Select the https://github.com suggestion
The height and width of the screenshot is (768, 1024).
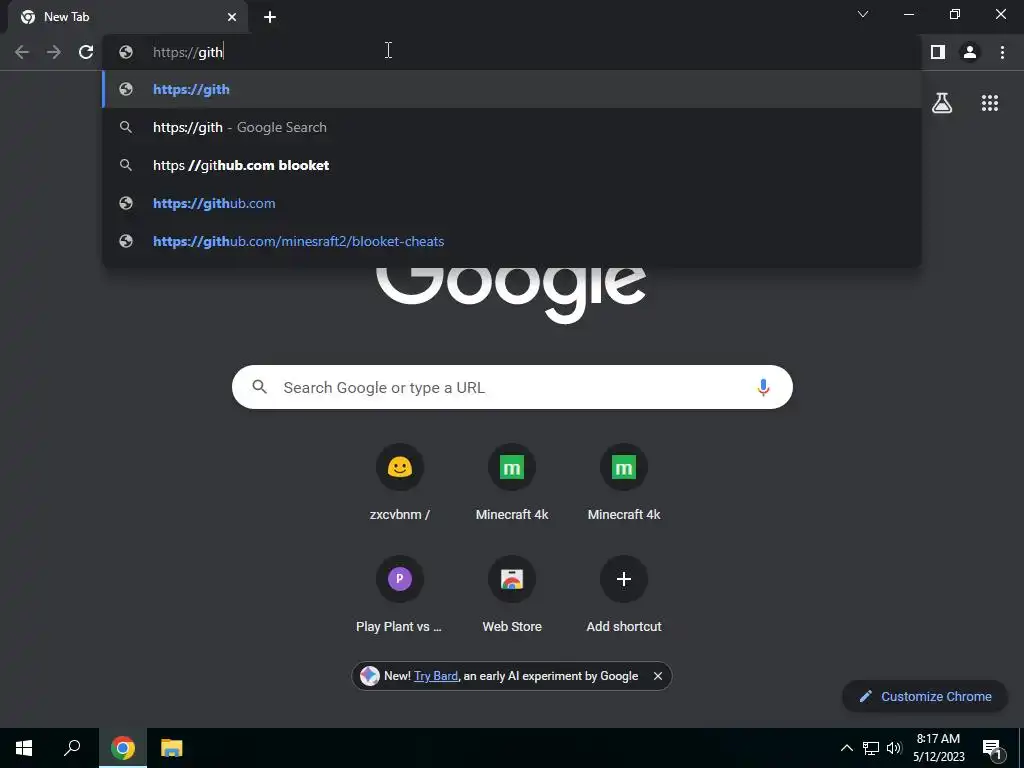512,203
